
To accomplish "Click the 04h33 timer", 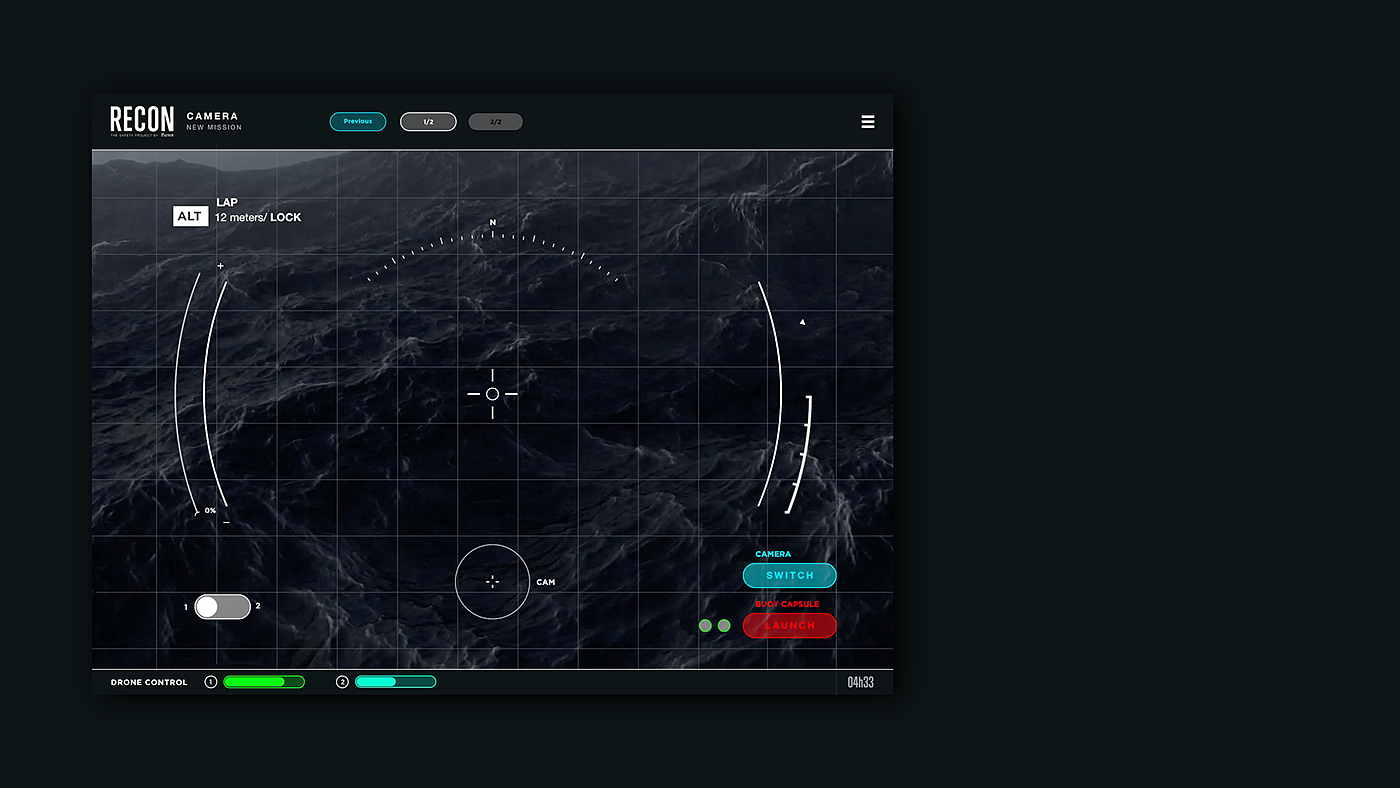I will [861, 682].
